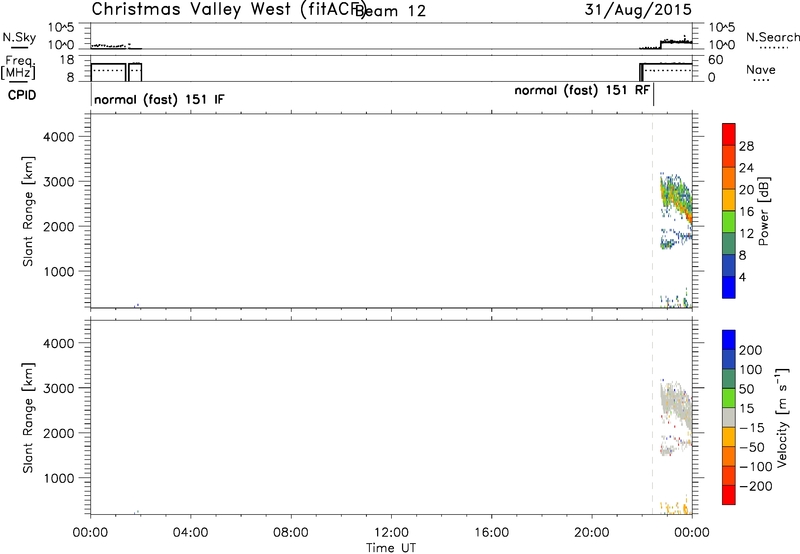Pick the red top segment of Power color bar

point(729,134)
